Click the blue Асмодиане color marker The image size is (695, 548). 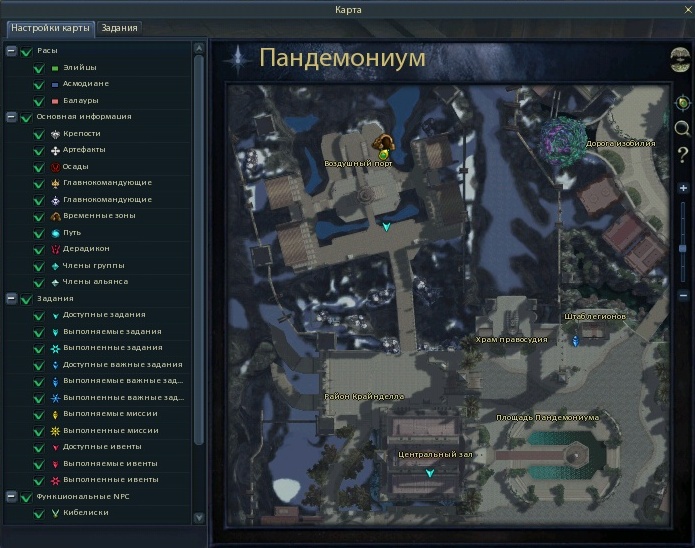pyautogui.click(x=55, y=84)
